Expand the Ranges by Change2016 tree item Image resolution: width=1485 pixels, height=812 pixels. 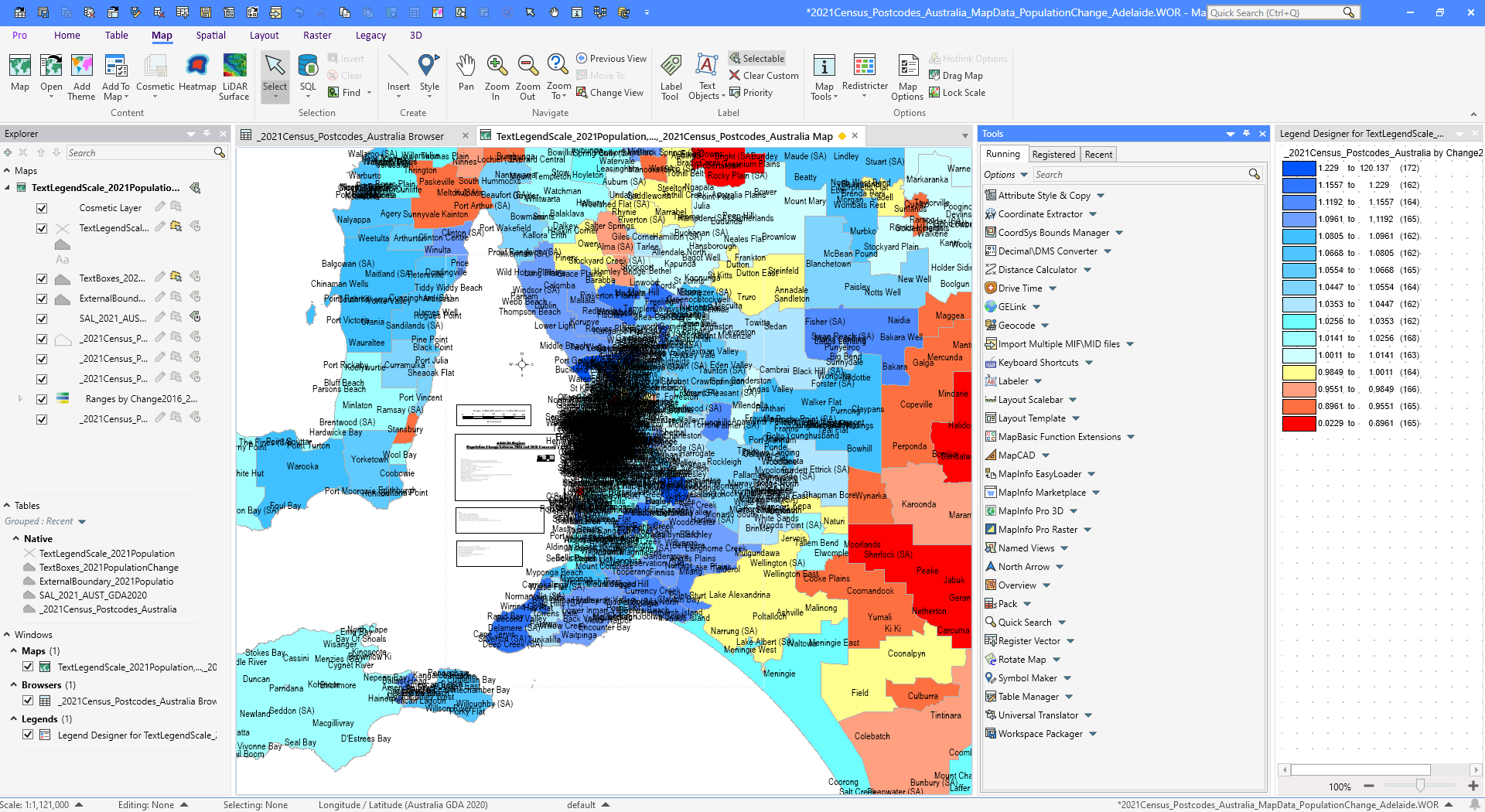click(x=20, y=399)
